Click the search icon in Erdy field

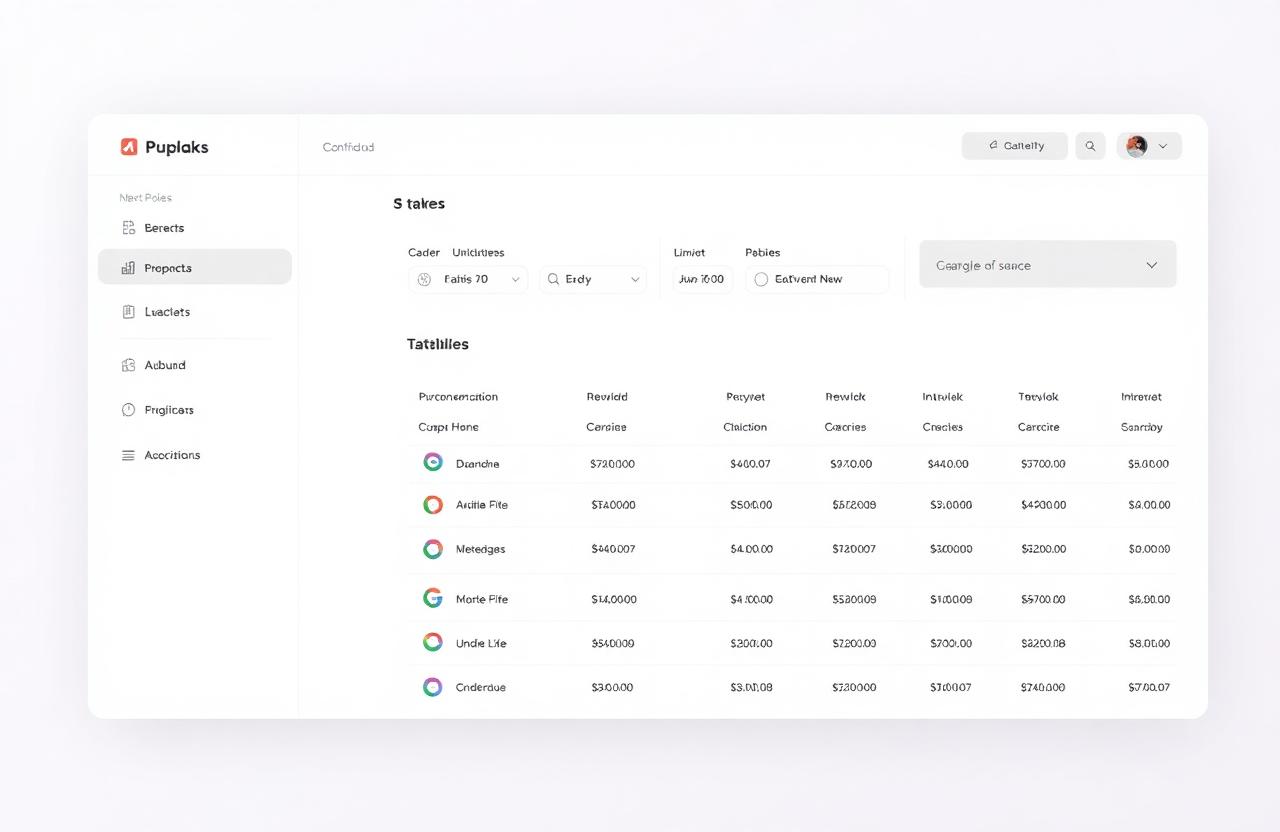point(553,280)
